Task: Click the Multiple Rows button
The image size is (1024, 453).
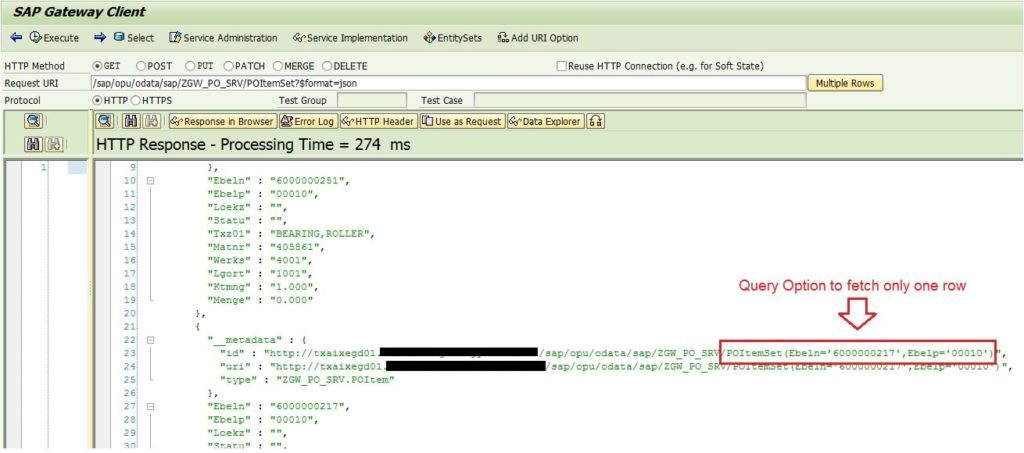Action: 845,84
